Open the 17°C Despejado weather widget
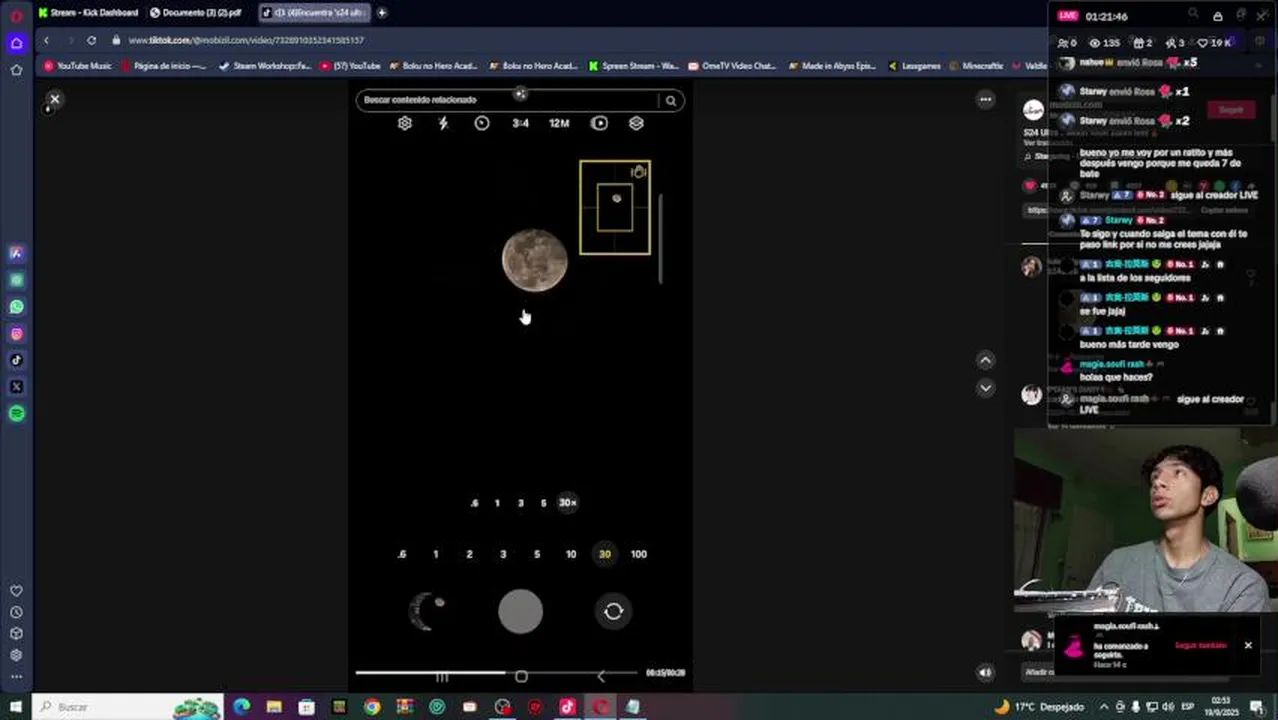The image size is (1278, 720). pos(1039,707)
